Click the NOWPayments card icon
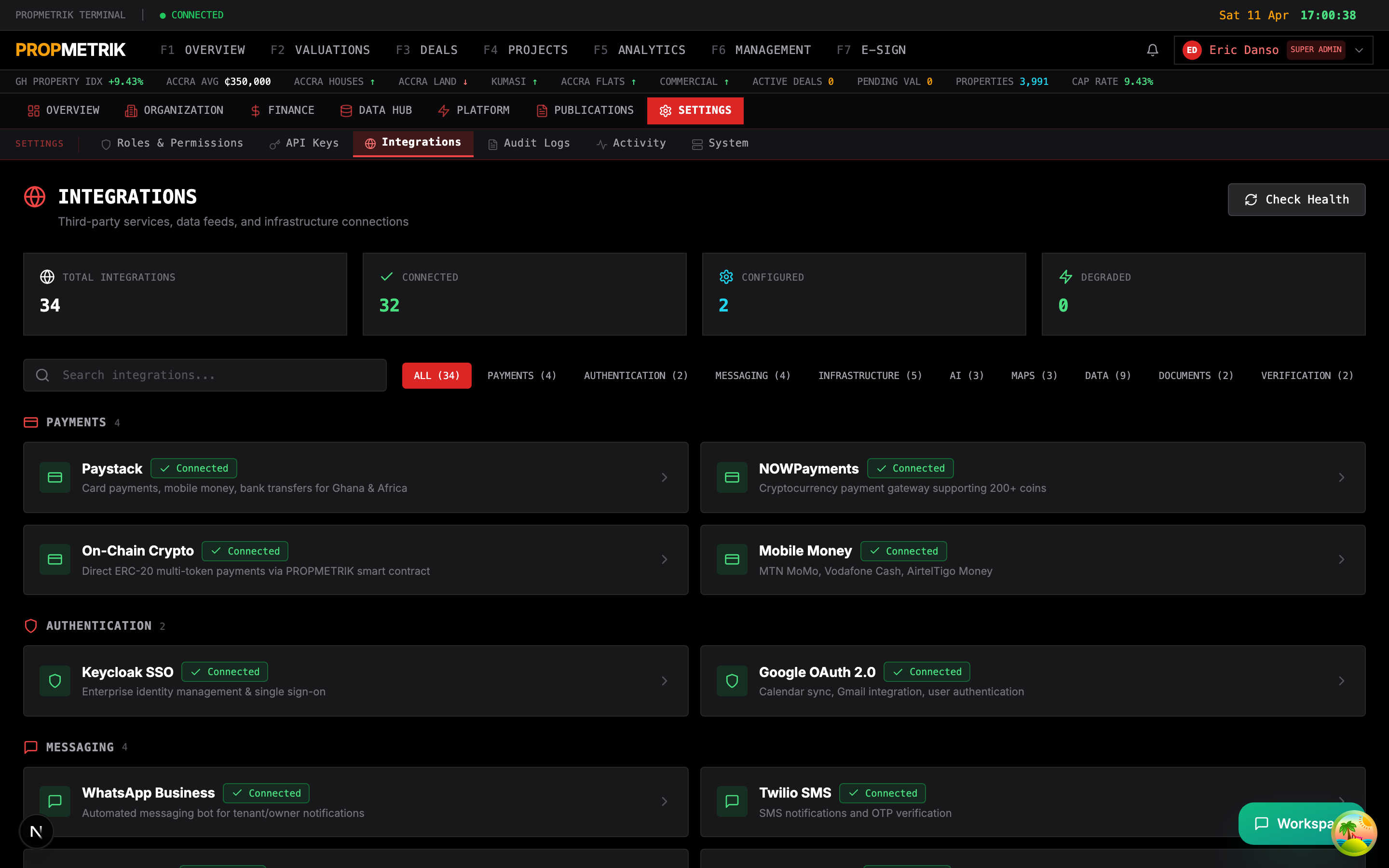 point(732,477)
